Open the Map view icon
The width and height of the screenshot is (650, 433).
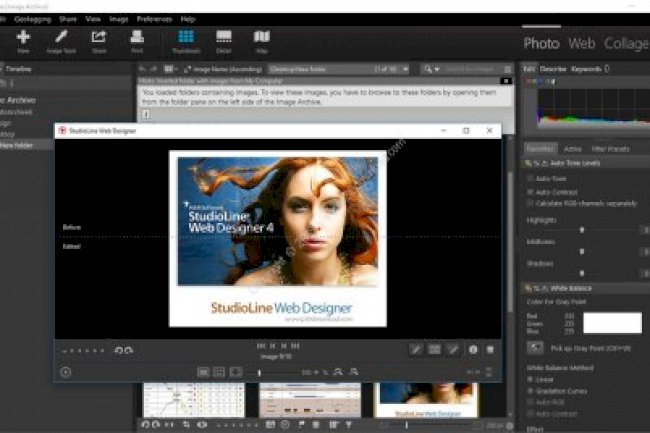pyautogui.click(x=262, y=36)
